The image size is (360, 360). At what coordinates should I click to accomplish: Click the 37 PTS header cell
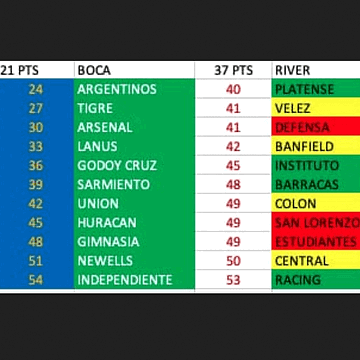[233, 70]
